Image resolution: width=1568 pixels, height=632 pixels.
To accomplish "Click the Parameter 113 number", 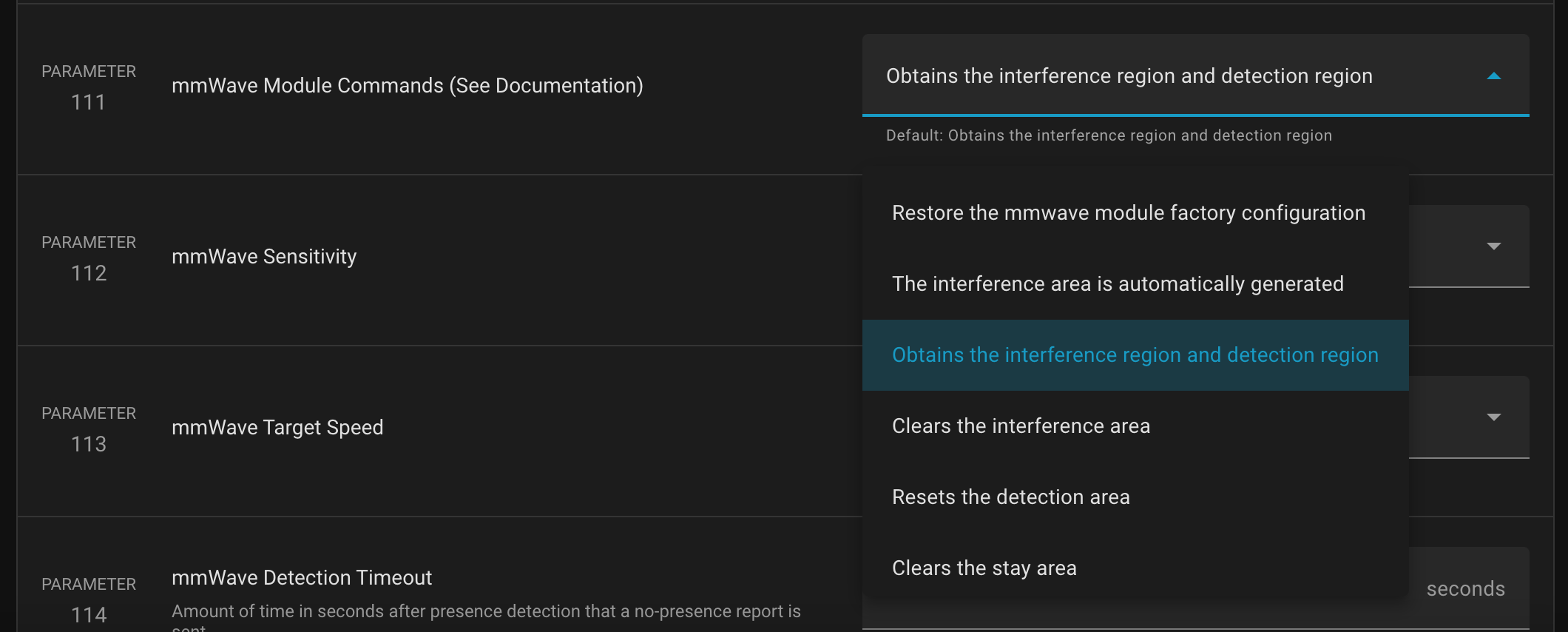I will point(89,444).
